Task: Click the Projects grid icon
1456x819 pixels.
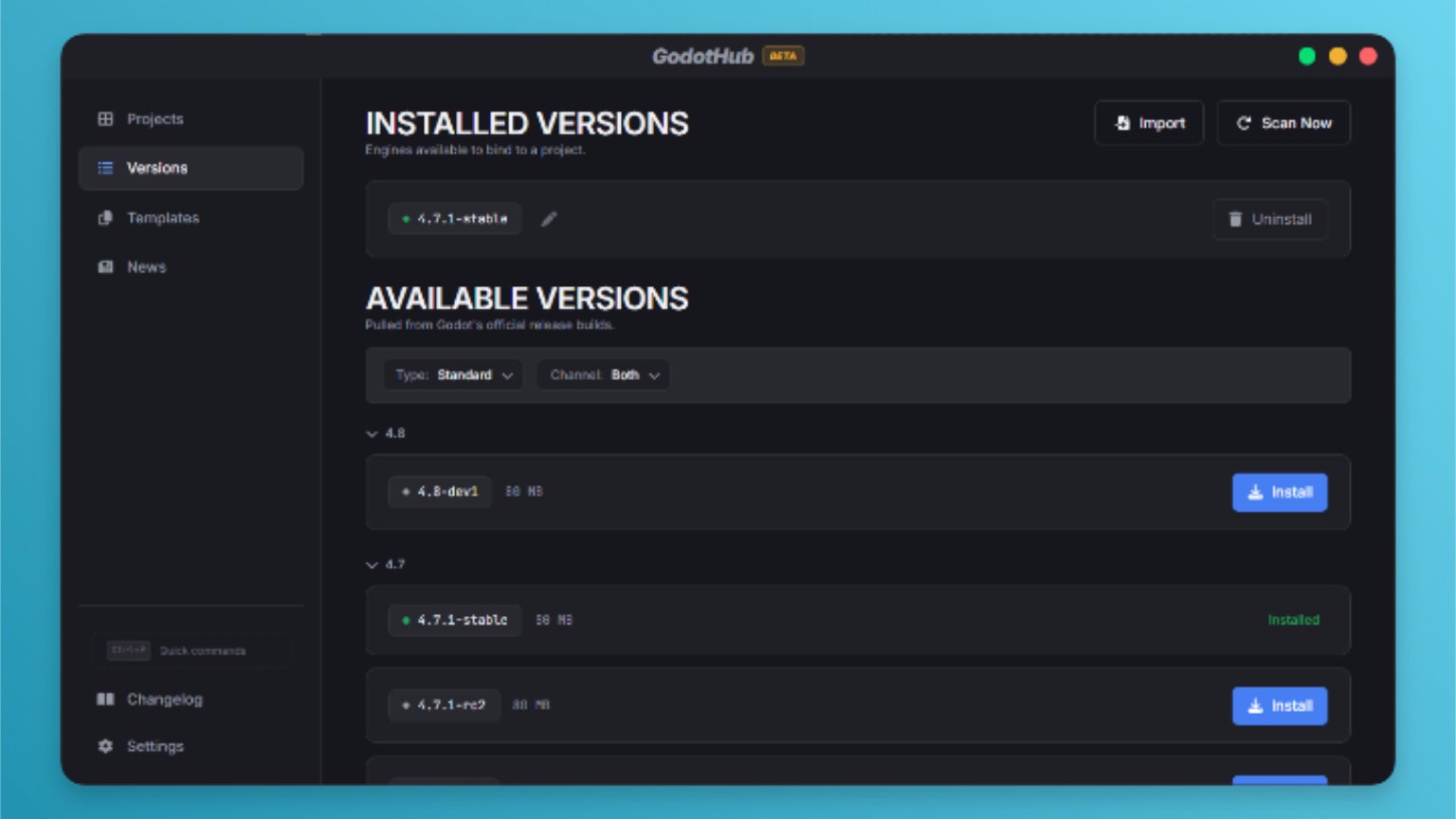Action: (105, 118)
